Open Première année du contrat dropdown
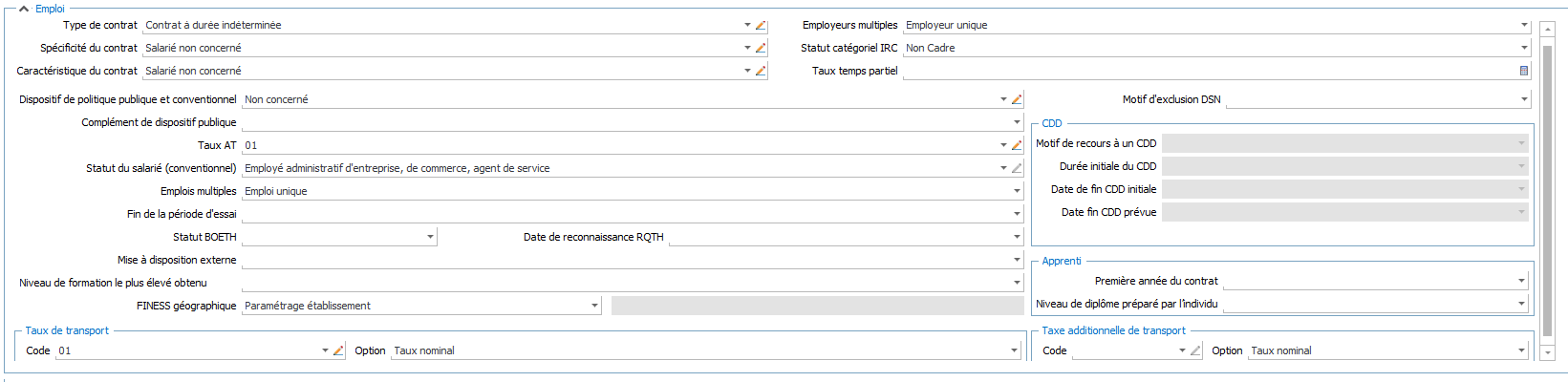The height and width of the screenshot is (382, 1568). pos(1521,281)
